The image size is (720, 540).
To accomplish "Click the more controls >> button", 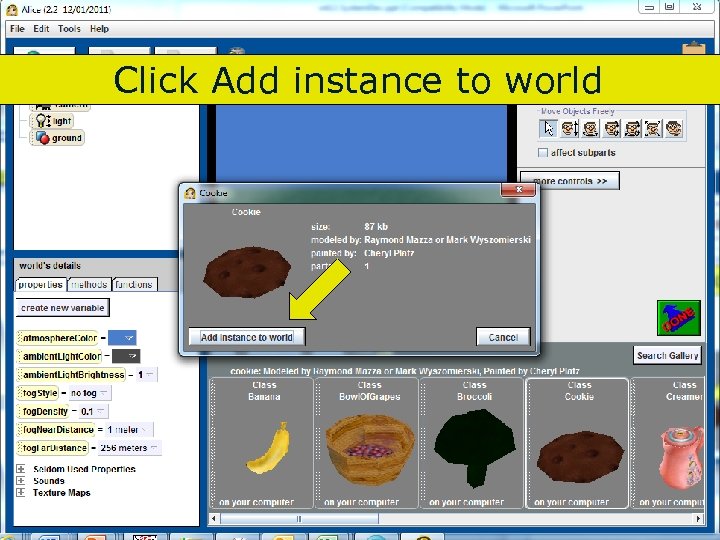I will click(x=569, y=181).
